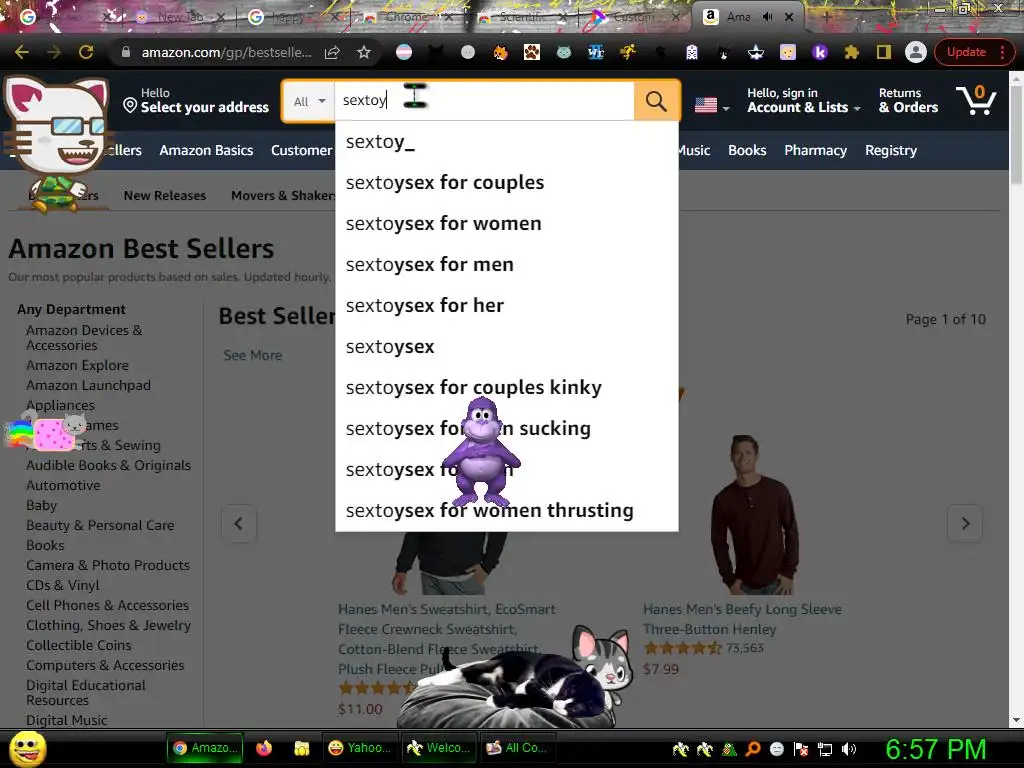Screen dimensions: 1024x768
Task: Click the share page icon in address bar
Action: [x=332, y=52]
